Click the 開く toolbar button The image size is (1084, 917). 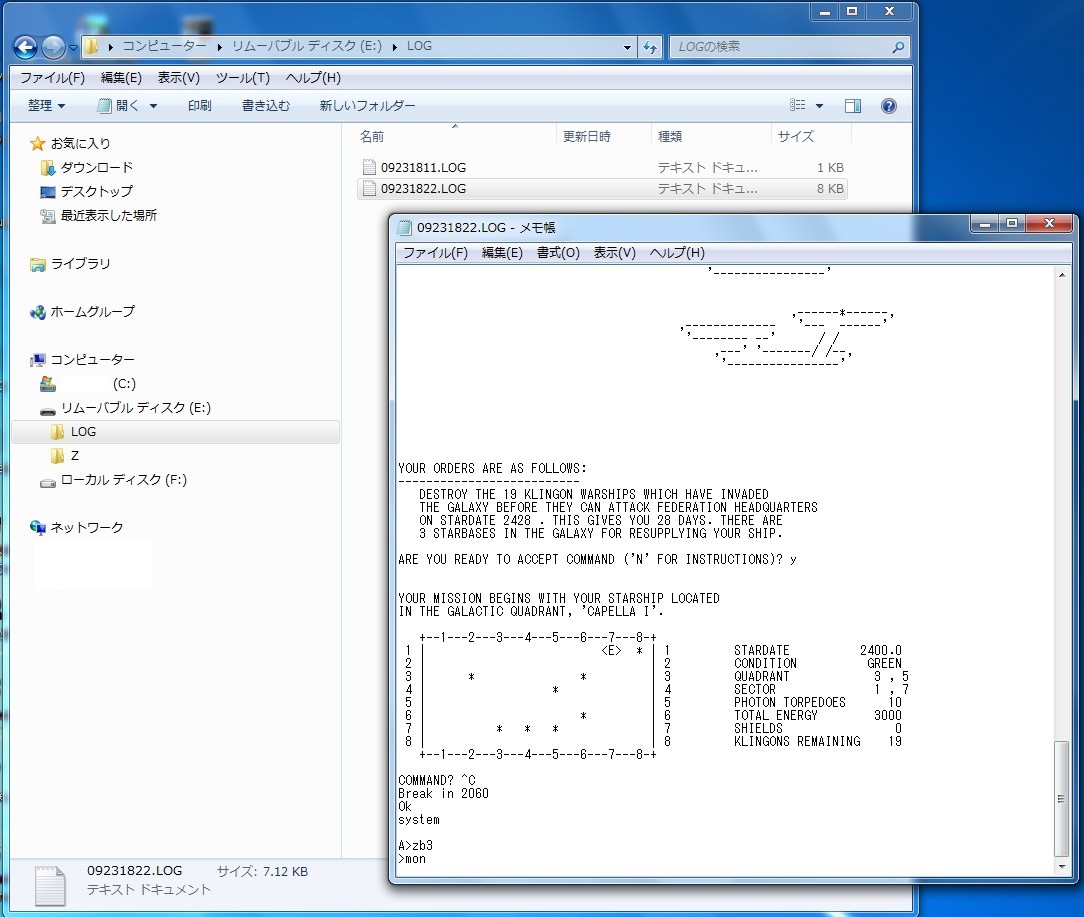[118, 106]
